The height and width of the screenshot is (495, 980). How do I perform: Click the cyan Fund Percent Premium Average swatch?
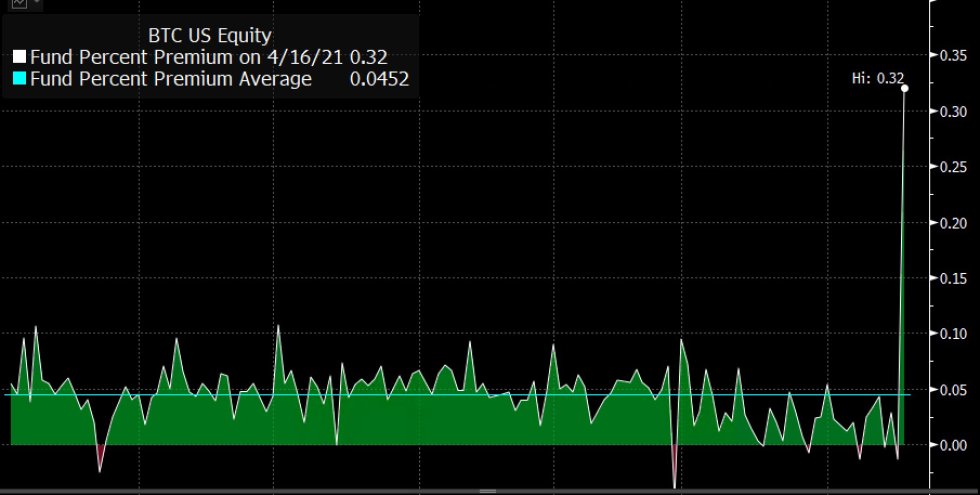click(x=18, y=79)
